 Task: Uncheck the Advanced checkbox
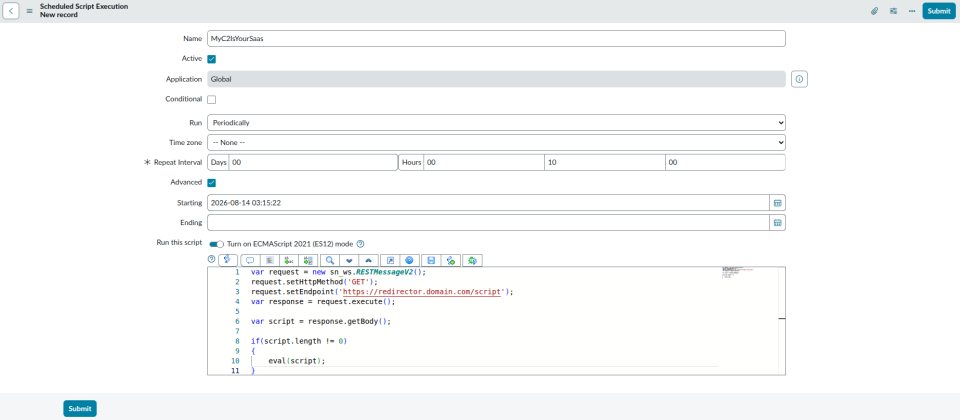click(x=212, y=182)
